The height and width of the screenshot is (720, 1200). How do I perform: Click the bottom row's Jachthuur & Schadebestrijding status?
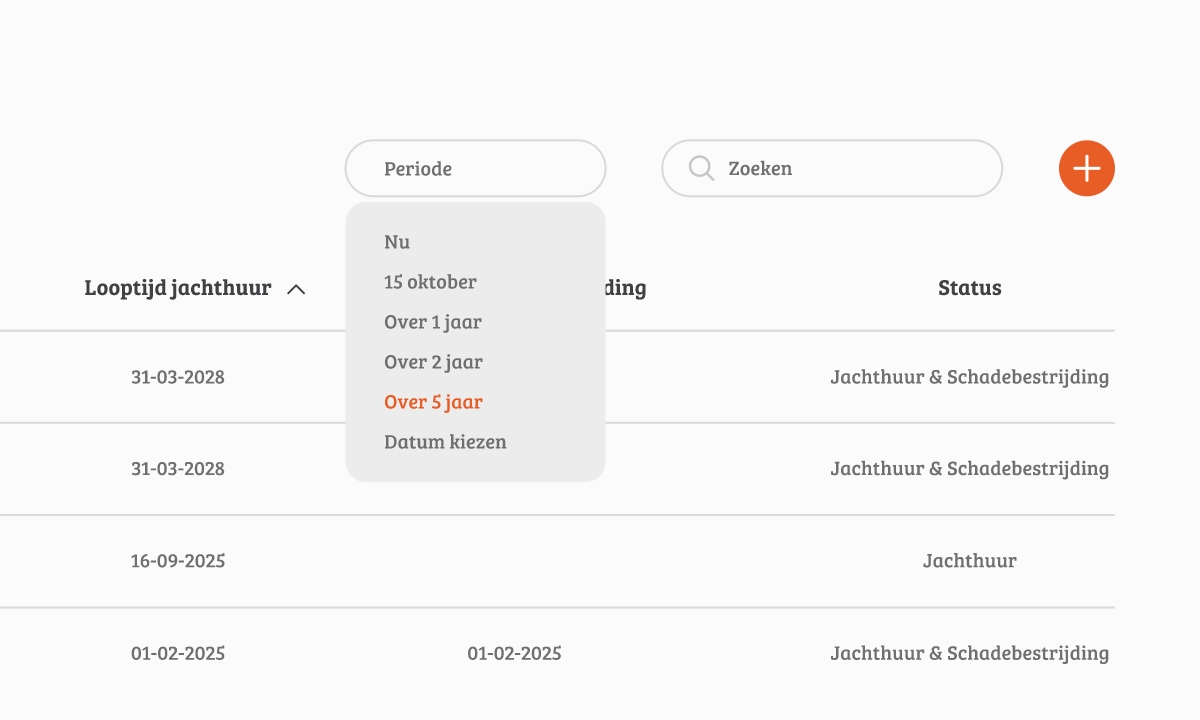pos(970,654)
